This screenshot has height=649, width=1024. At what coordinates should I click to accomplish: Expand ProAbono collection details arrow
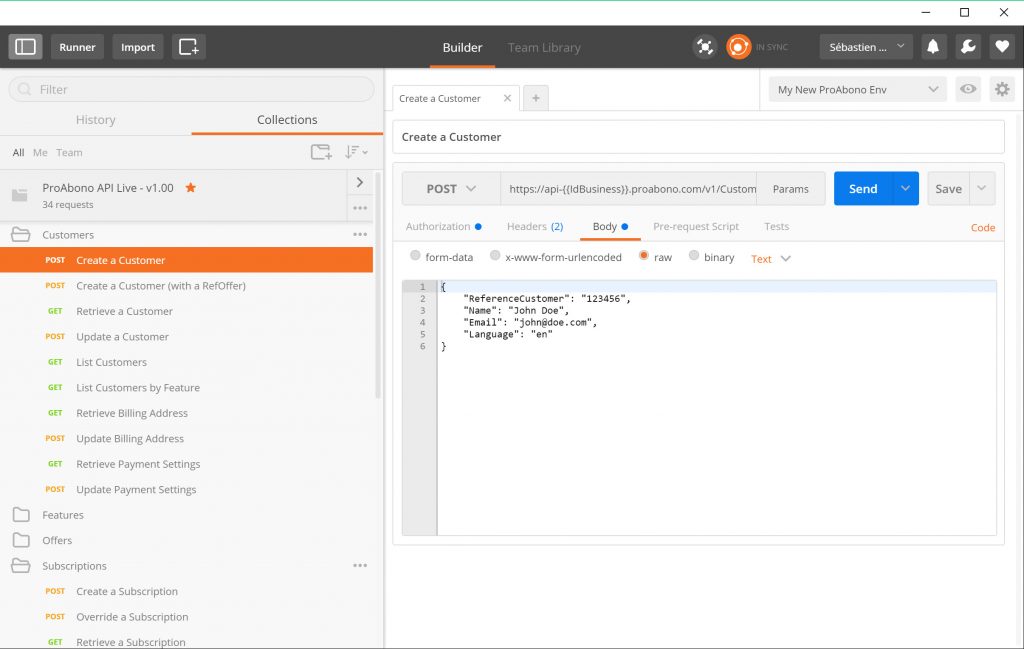point(360,182)
